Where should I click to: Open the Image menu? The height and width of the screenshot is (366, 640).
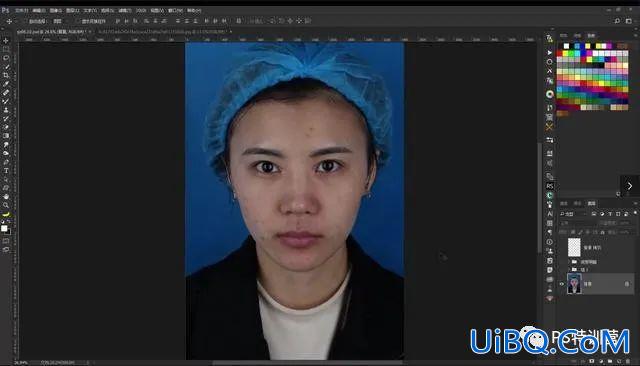point(56,10)
